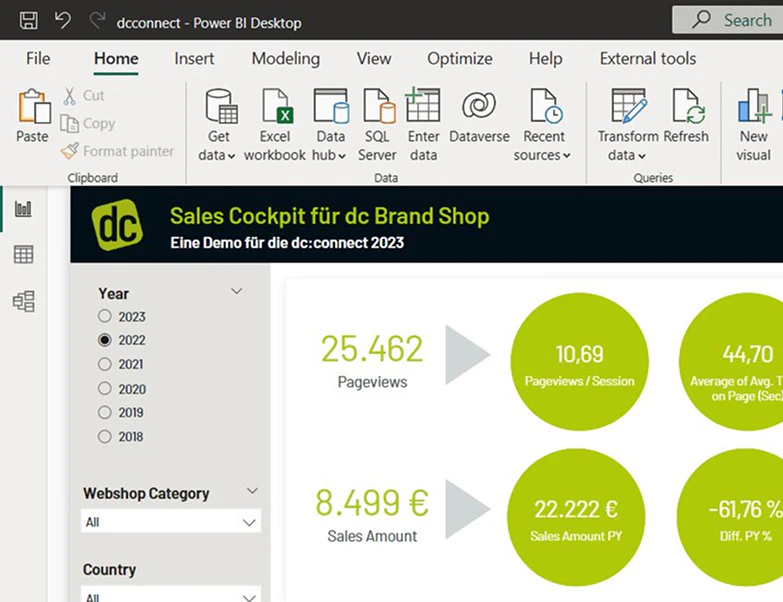
Task: Click the Transform data icon
Action: coord(629,106)
